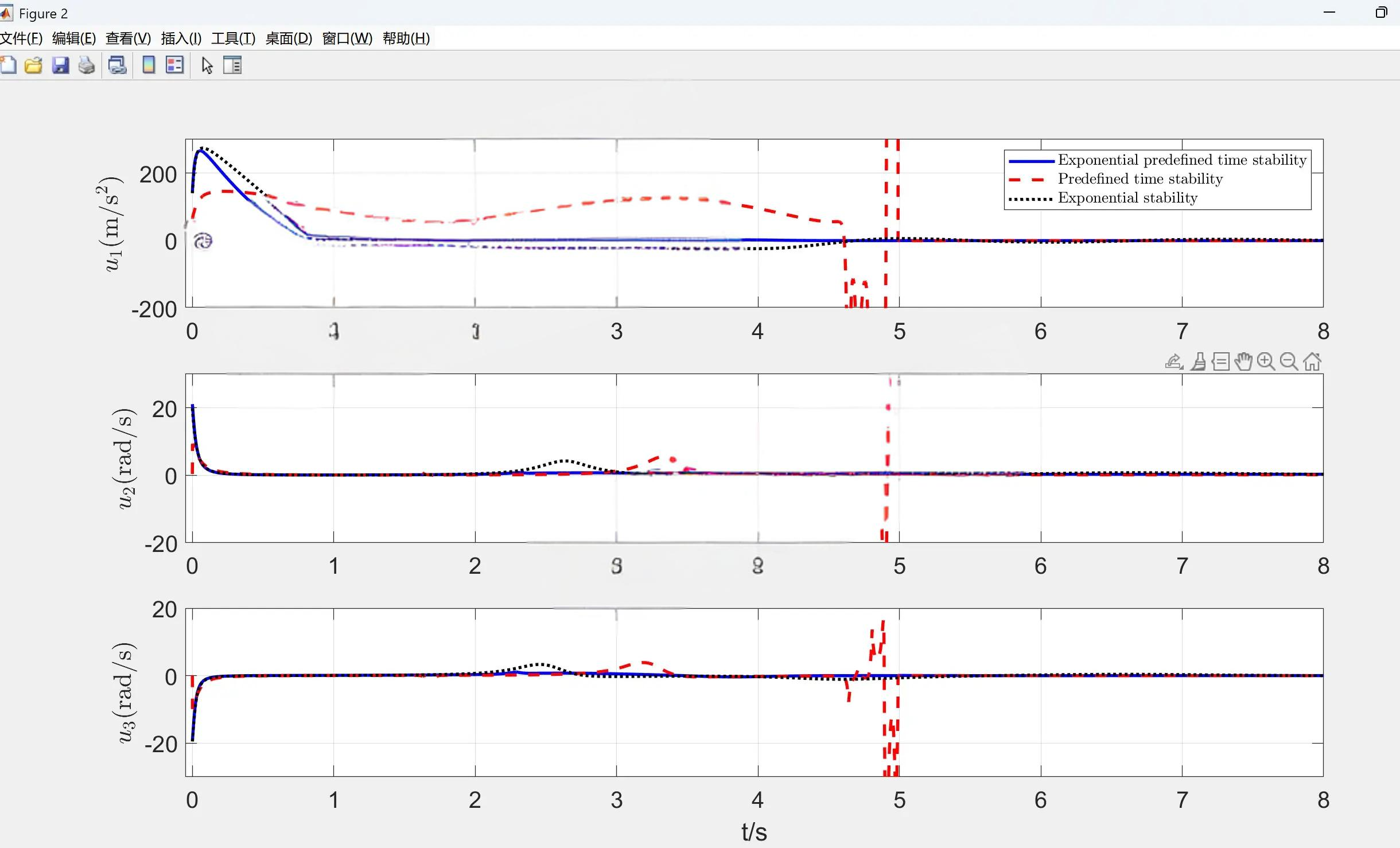Save figure using floppy disk icon

[x=60, y=65]
